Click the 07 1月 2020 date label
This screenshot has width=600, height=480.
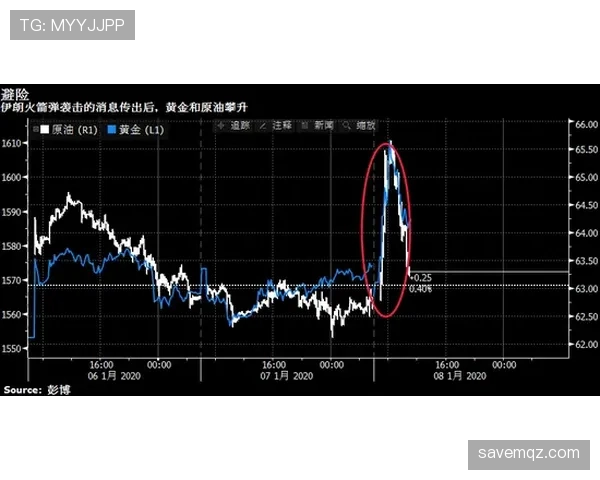tap(287, 376)
